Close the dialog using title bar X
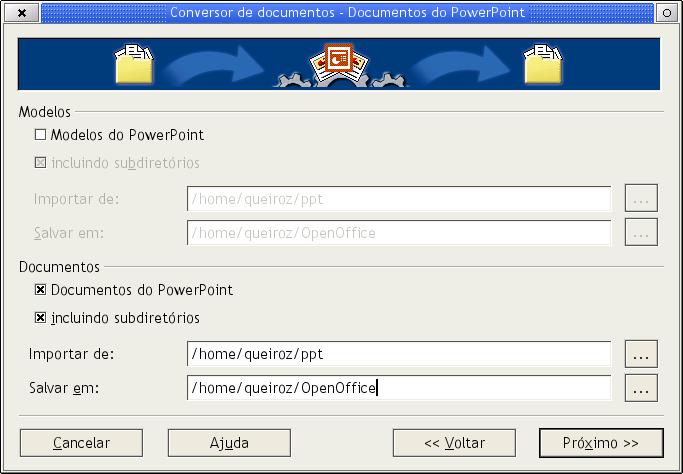Image resolution: width=683 pixels, height=474 pixels. pos(21,13)
